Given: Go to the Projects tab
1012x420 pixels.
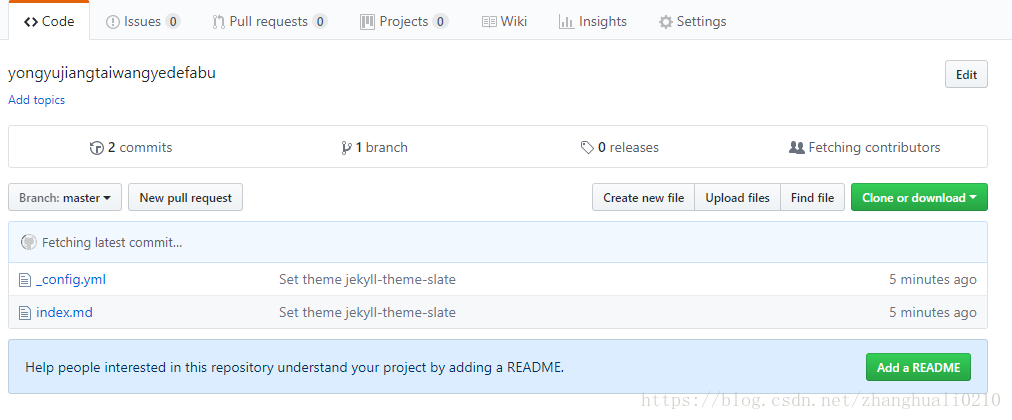Looking at the screenshot, I should (x=403, y=21).
